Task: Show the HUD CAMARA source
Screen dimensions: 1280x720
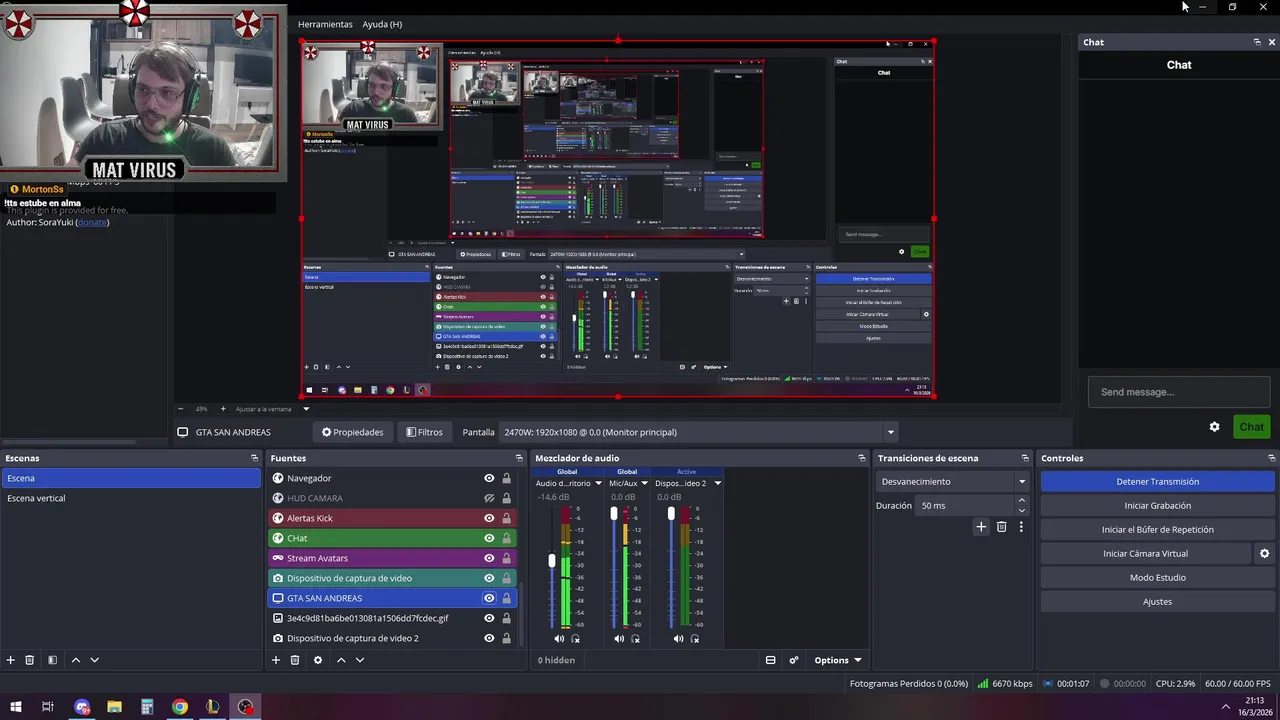Action: (x=489, y=498)
